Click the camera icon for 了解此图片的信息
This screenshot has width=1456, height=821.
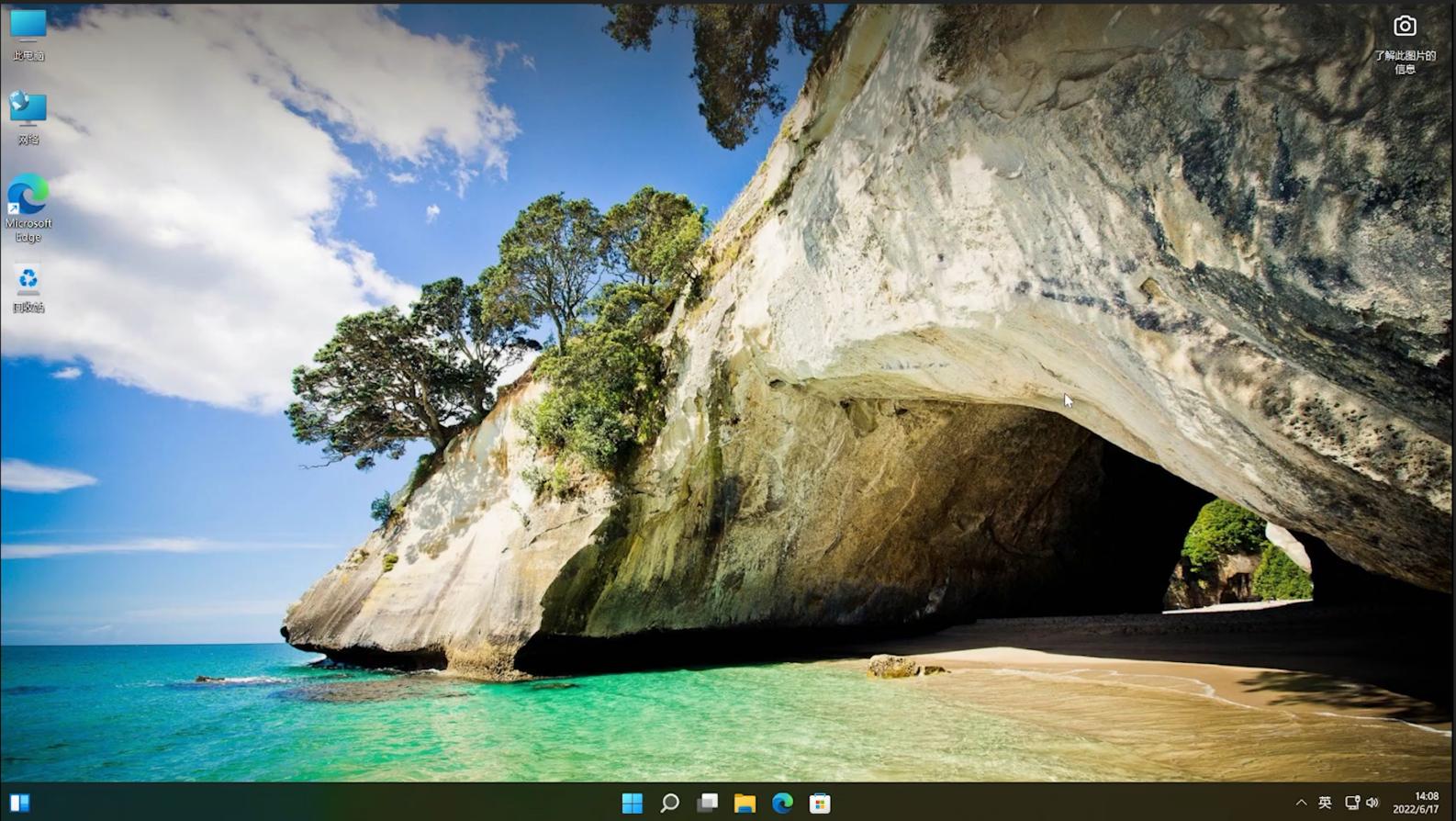[1404, 27]
